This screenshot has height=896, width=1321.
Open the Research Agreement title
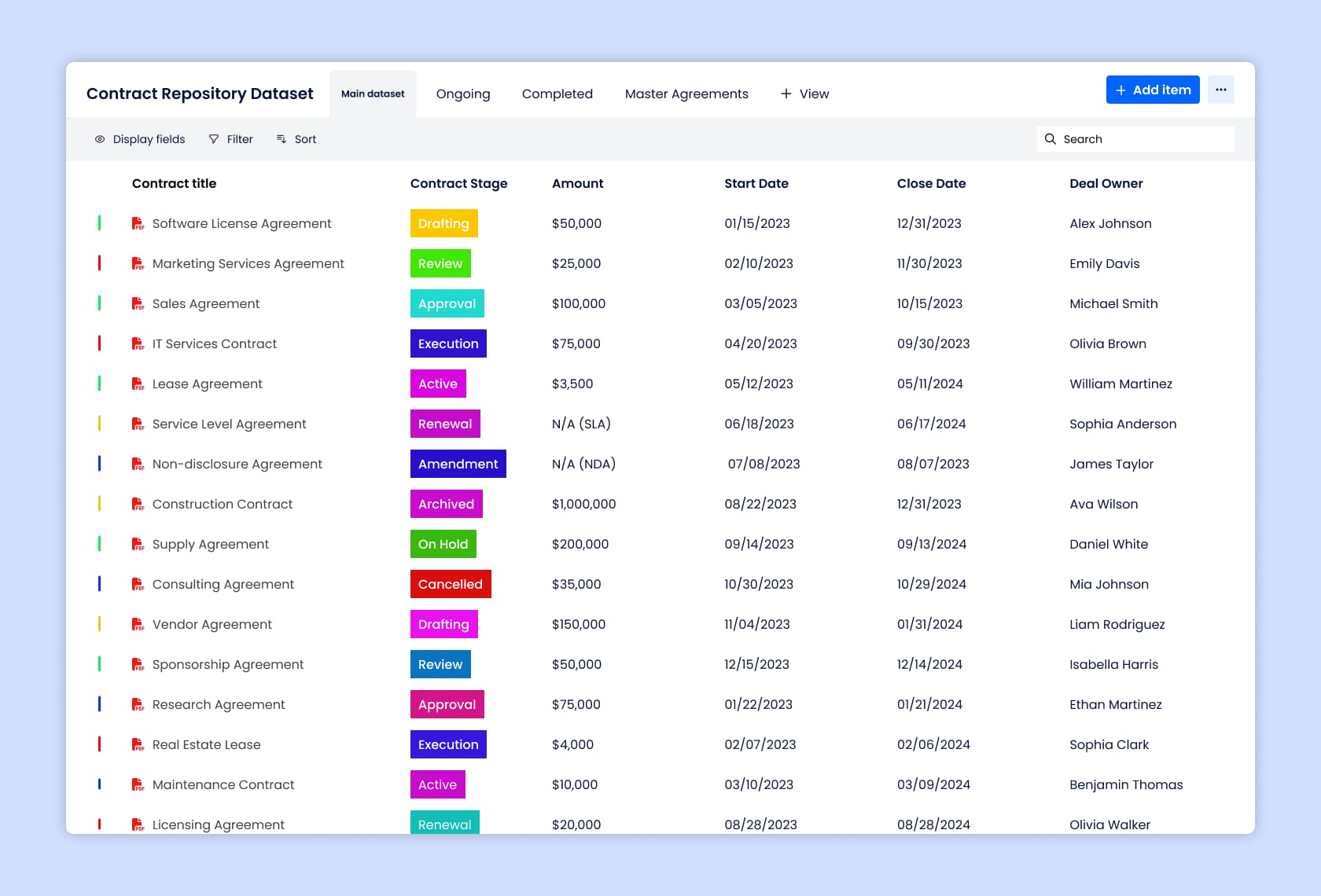coord(219,704)
